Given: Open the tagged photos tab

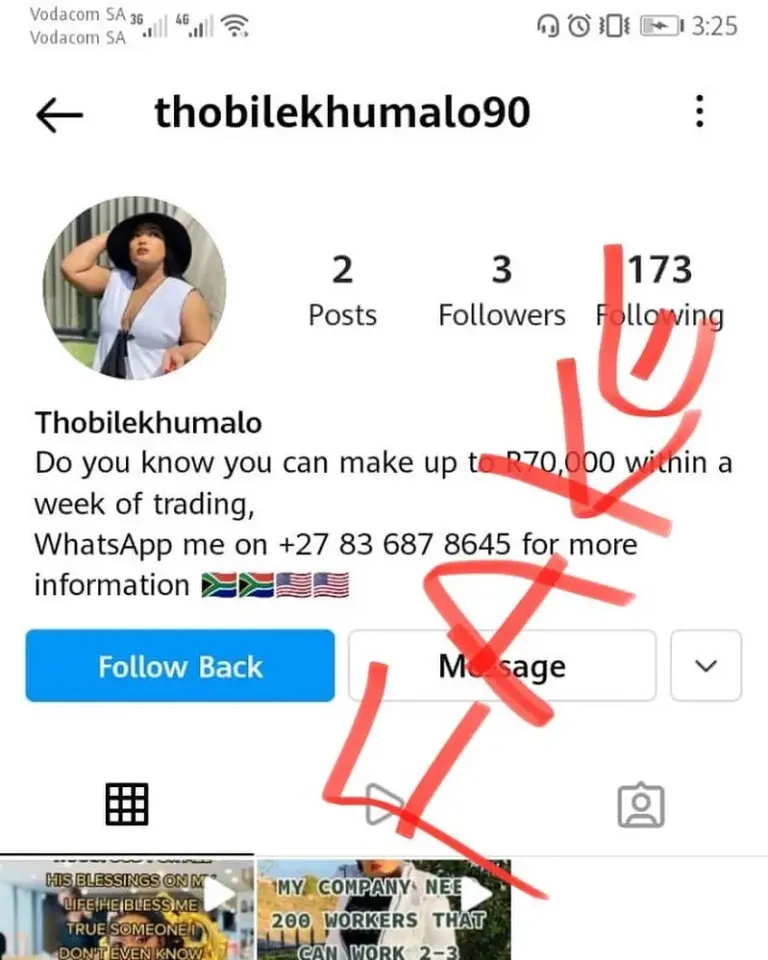Looking at the screenshot, I should [641, 804].
